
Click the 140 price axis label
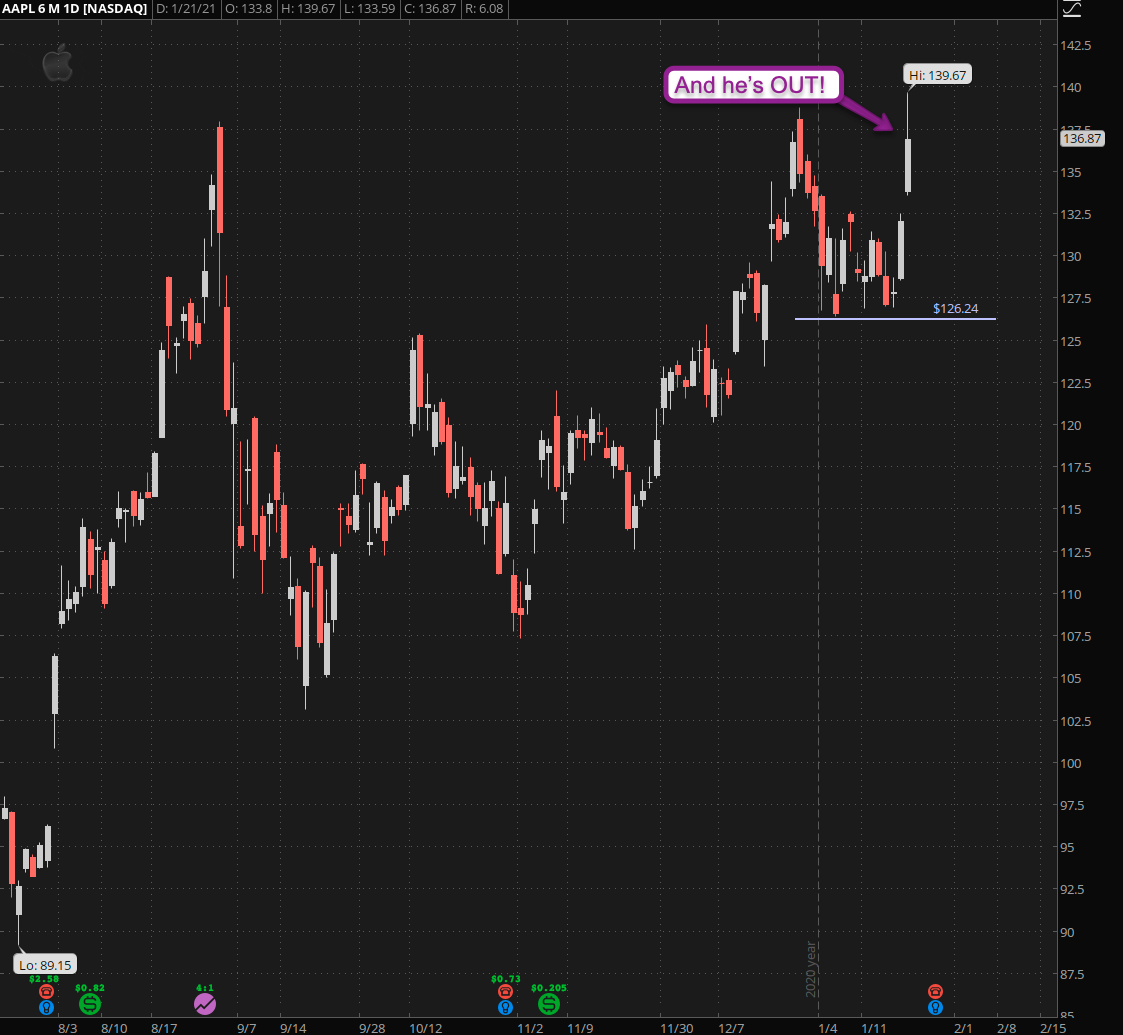(x=1071, y=87)
